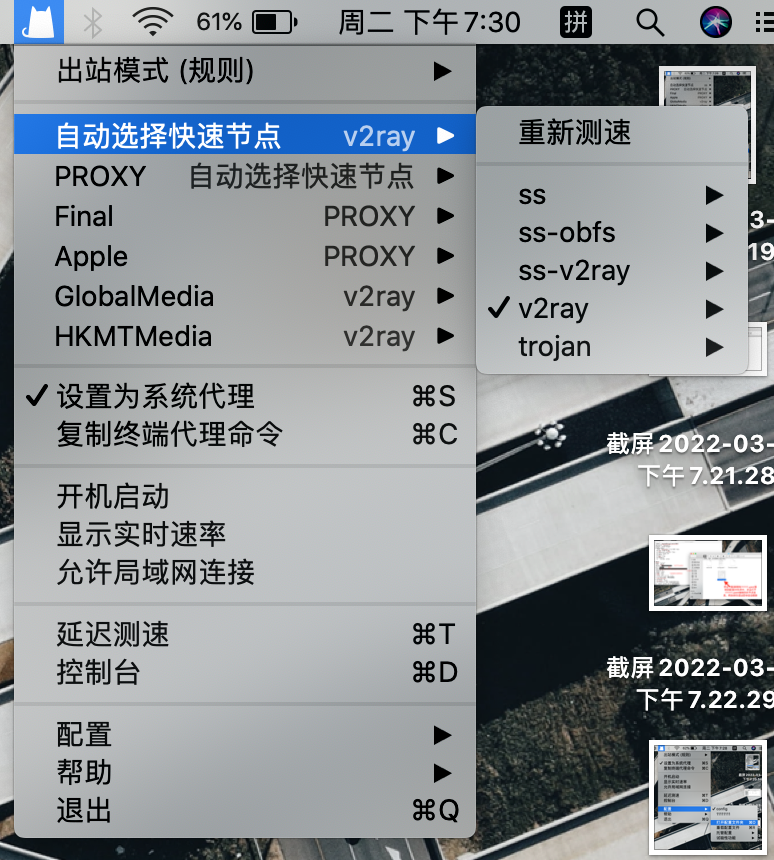
Task: Expand the HKMTMedia group submenu
Action: point(245,336)
